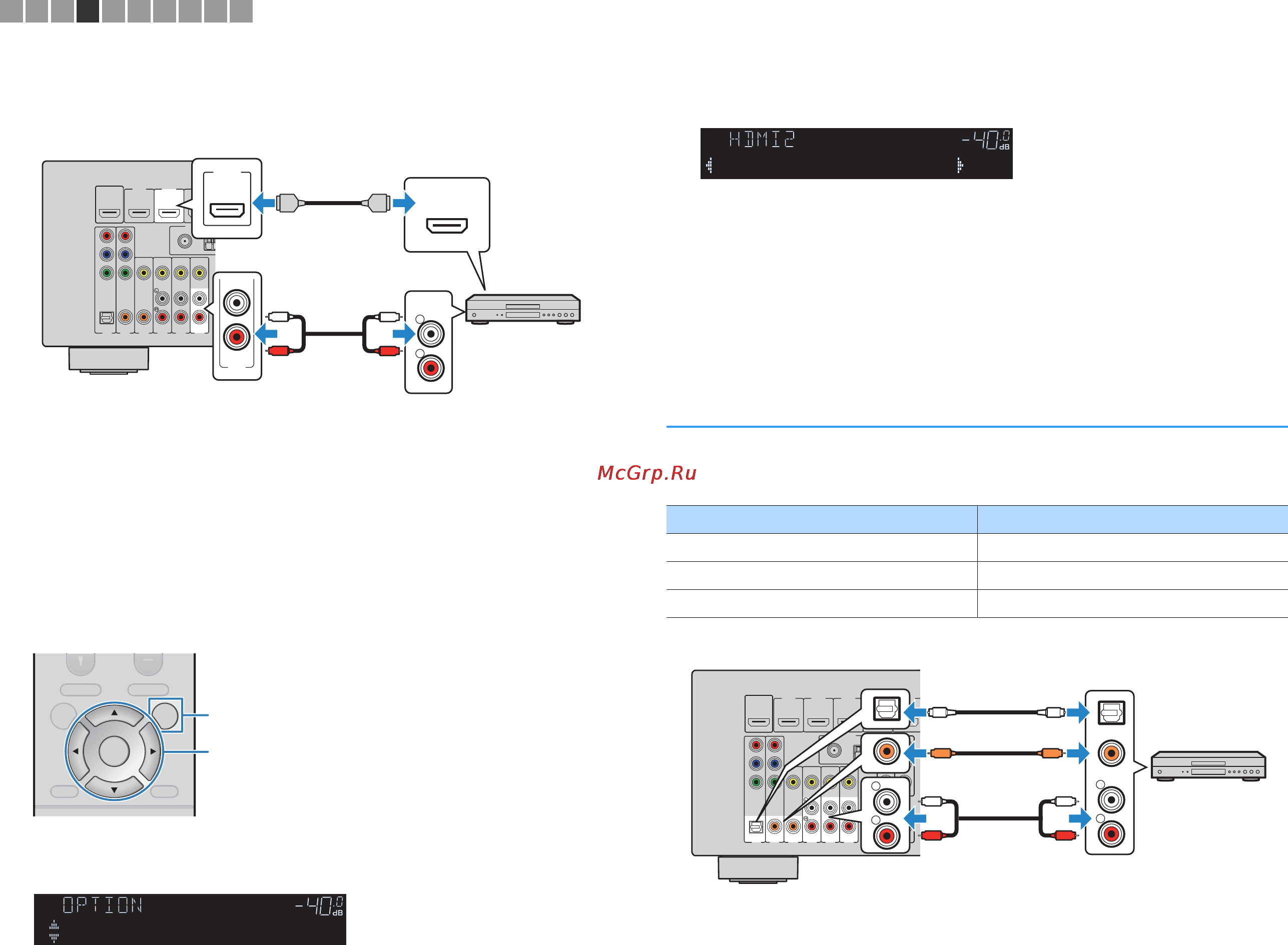Click the "HDMI2" text on the front display
This screenshot has width=1288, height=945.
[762, 139]
